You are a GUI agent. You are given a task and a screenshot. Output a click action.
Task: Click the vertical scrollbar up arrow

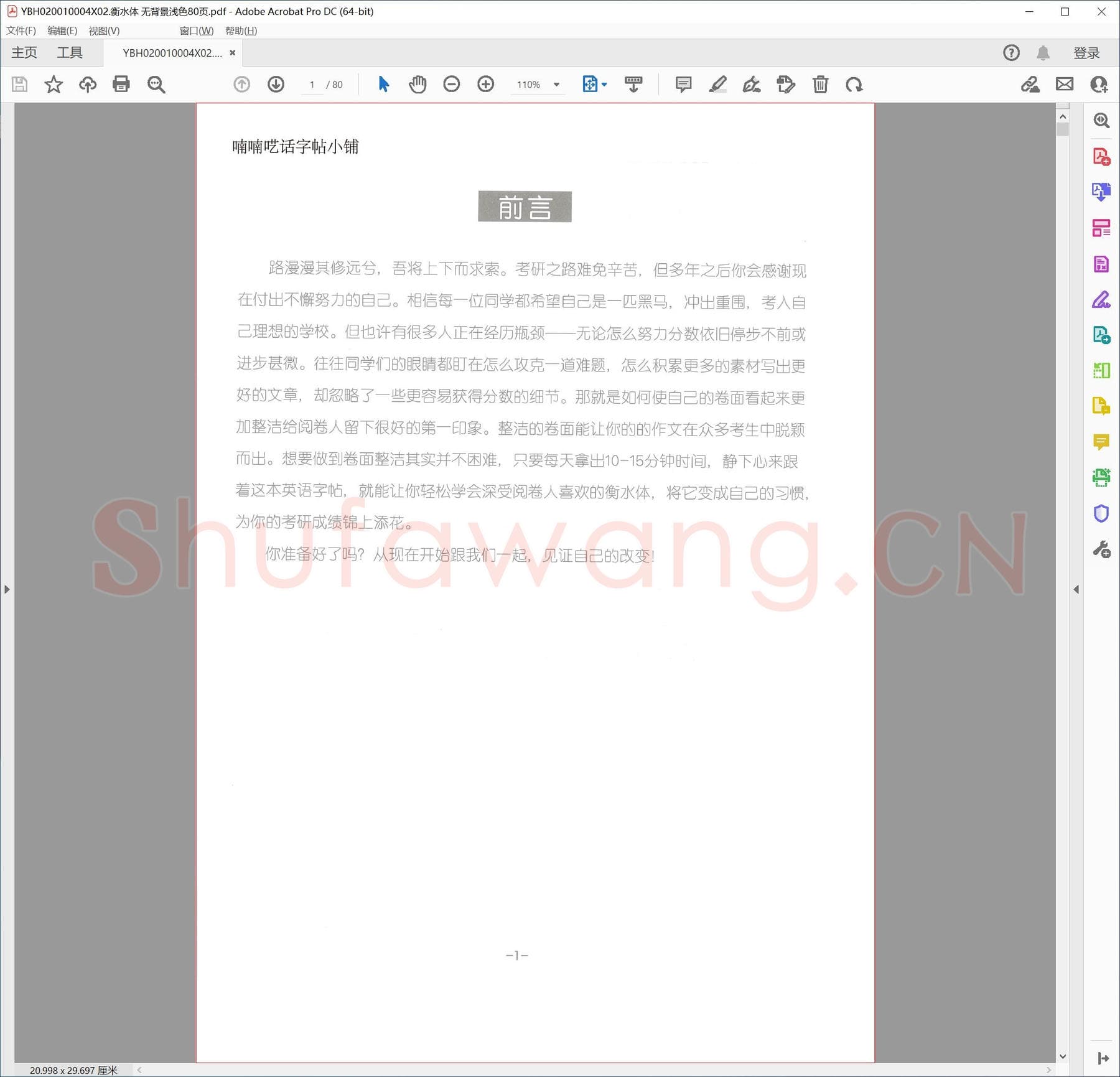click(x=1063, y=117)
